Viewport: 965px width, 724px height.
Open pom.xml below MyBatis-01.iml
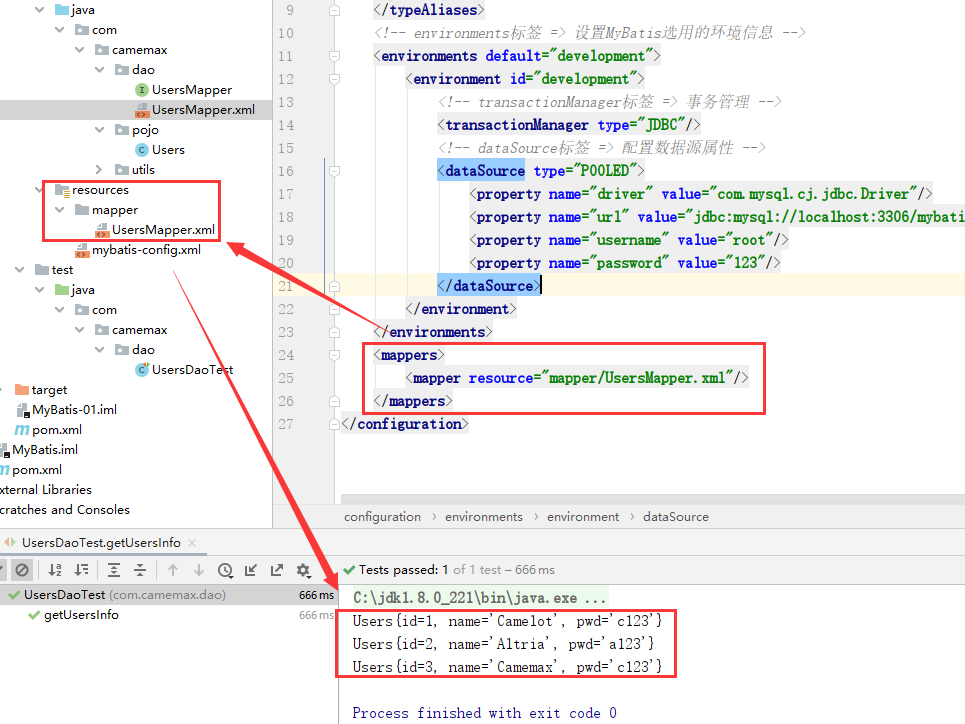point(57,430)
